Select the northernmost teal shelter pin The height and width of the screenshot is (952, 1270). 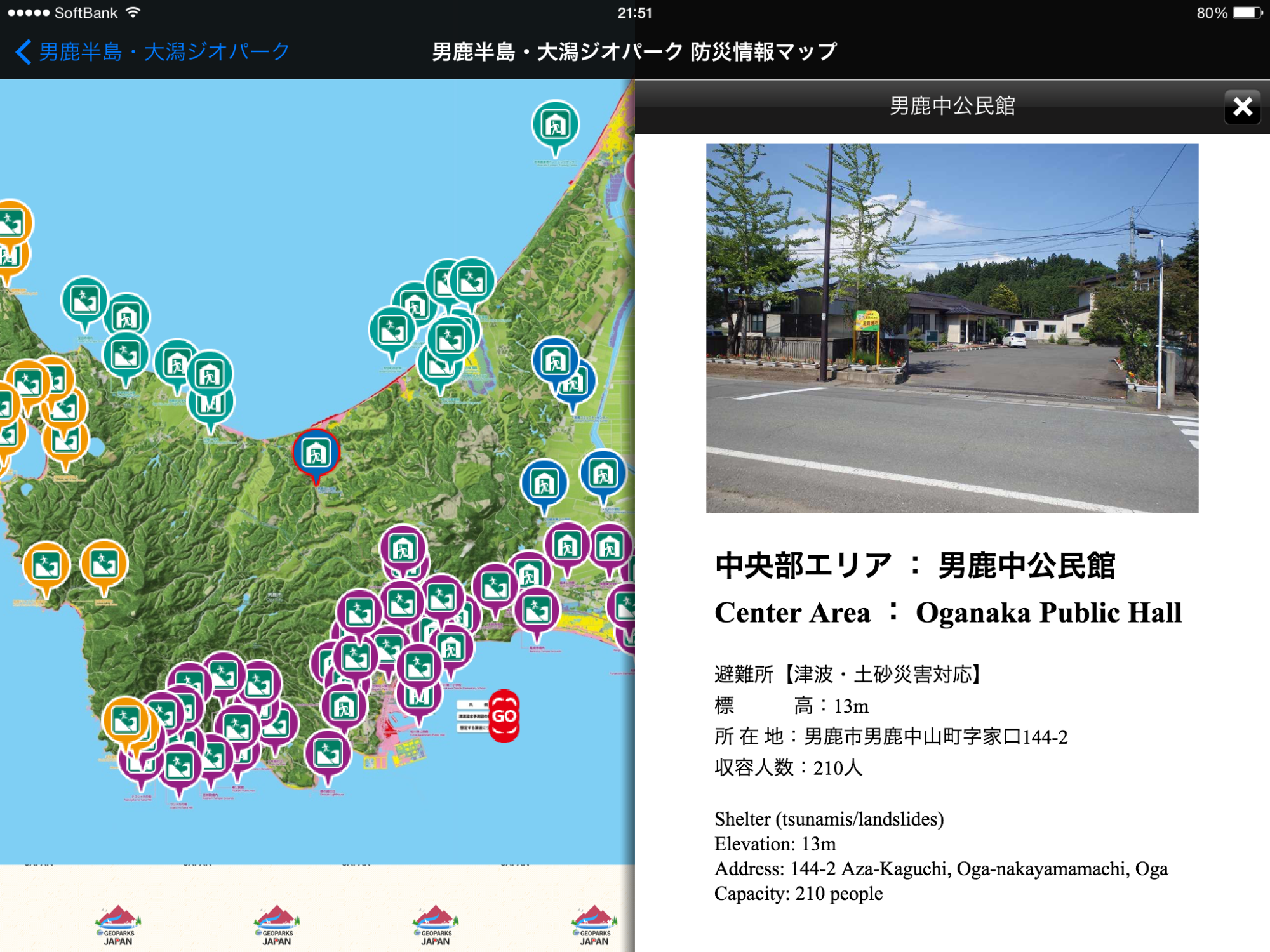point(556,124)
